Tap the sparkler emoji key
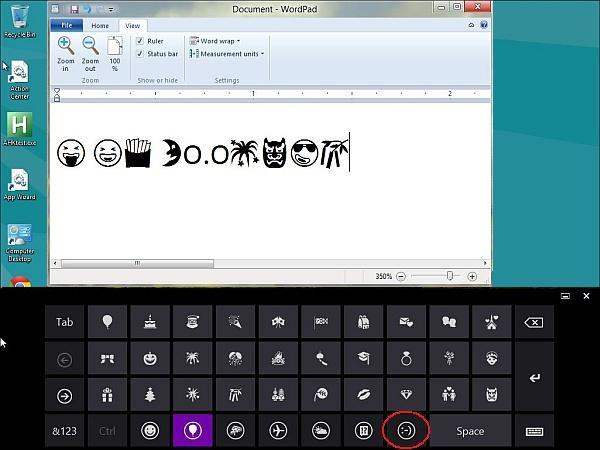The width and height of the screenshot is (600, 450). point(192,395)
